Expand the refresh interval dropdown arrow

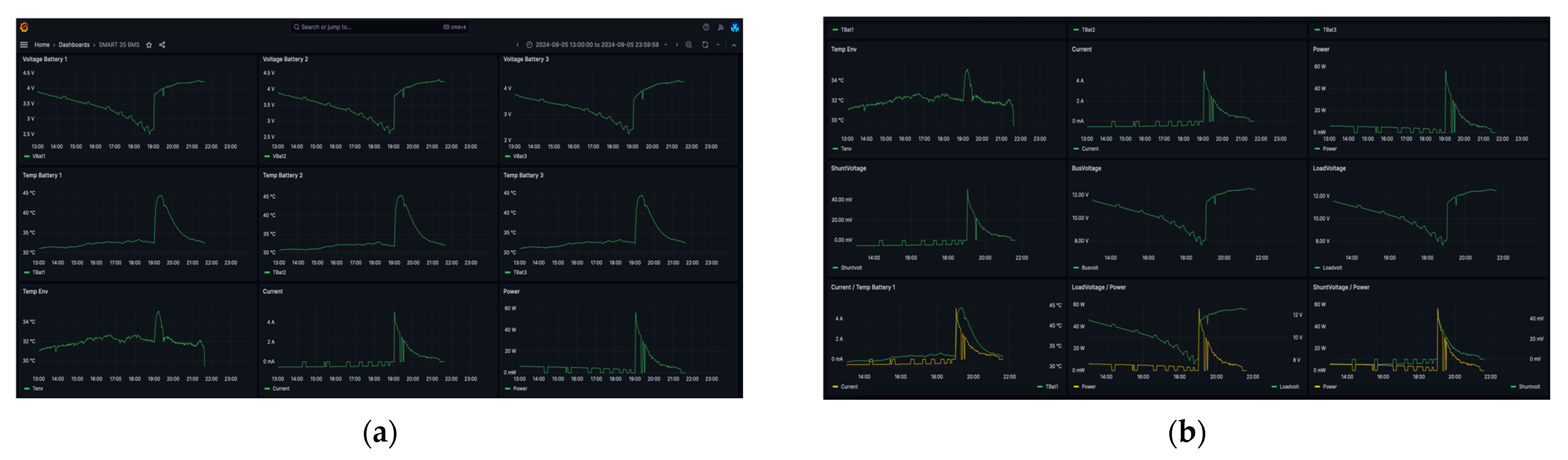click(718, 45)
